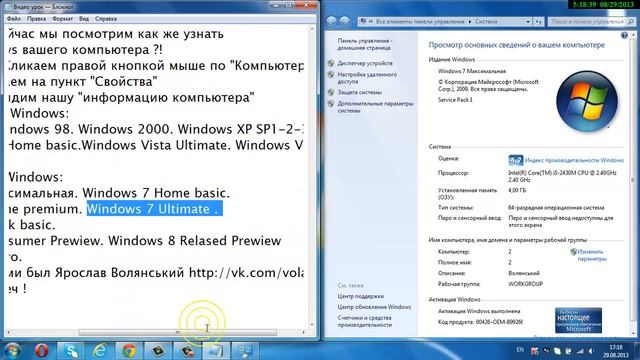Click the shield icon beside Защита системы
Image resolution: width=640 pixels, height=360 pixels.
point(331,92)
